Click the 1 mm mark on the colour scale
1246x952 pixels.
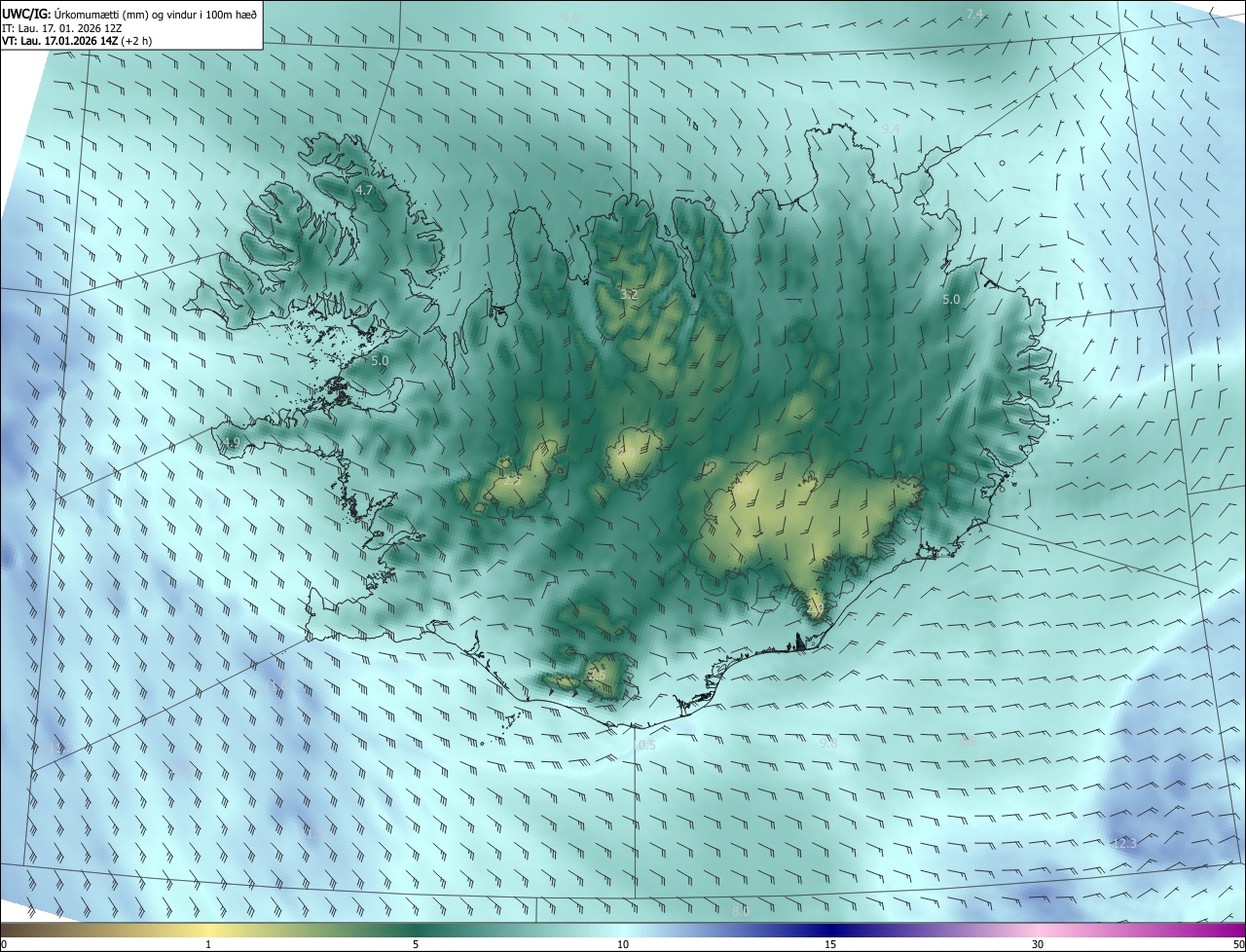[208, 944]
